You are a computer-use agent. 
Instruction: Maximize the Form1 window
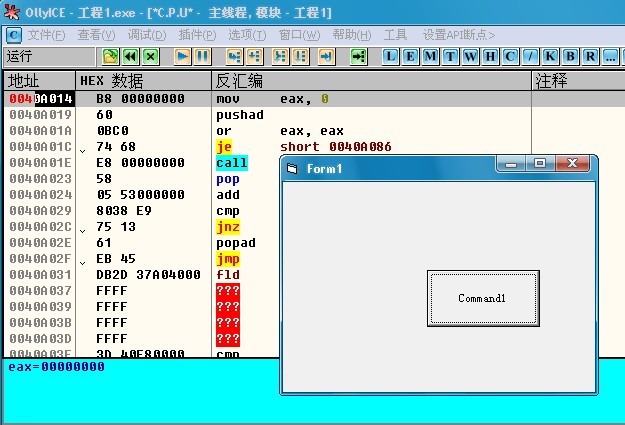tap(540, 163)
